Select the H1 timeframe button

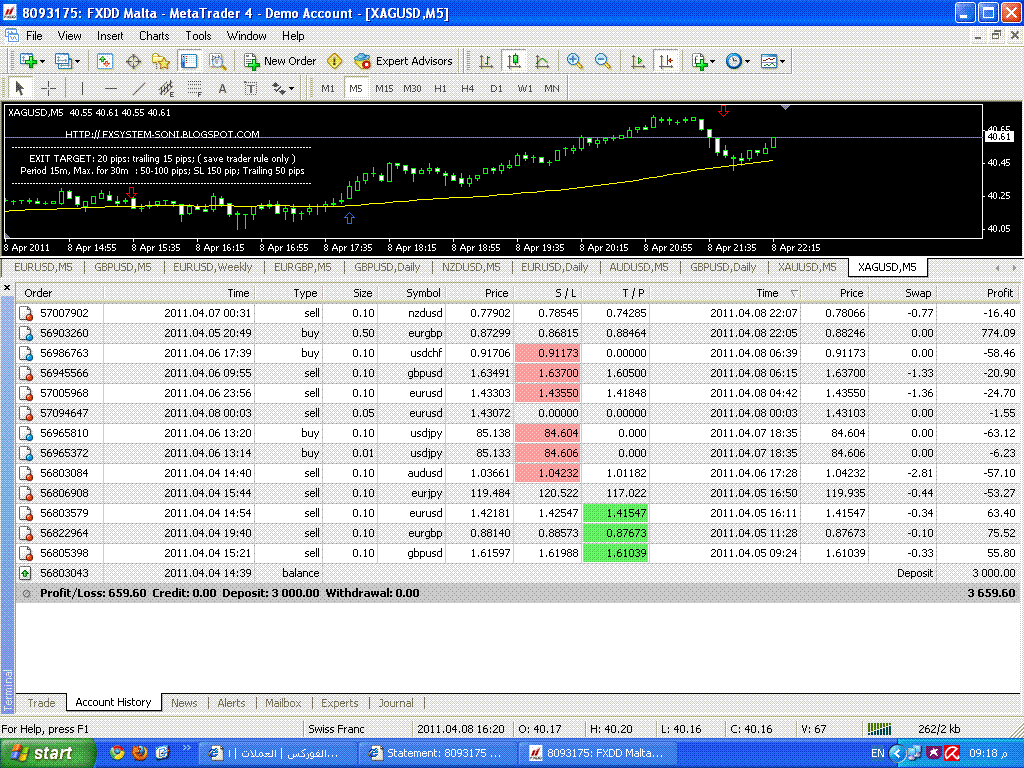pyautogui.click(x=440, y=88)
